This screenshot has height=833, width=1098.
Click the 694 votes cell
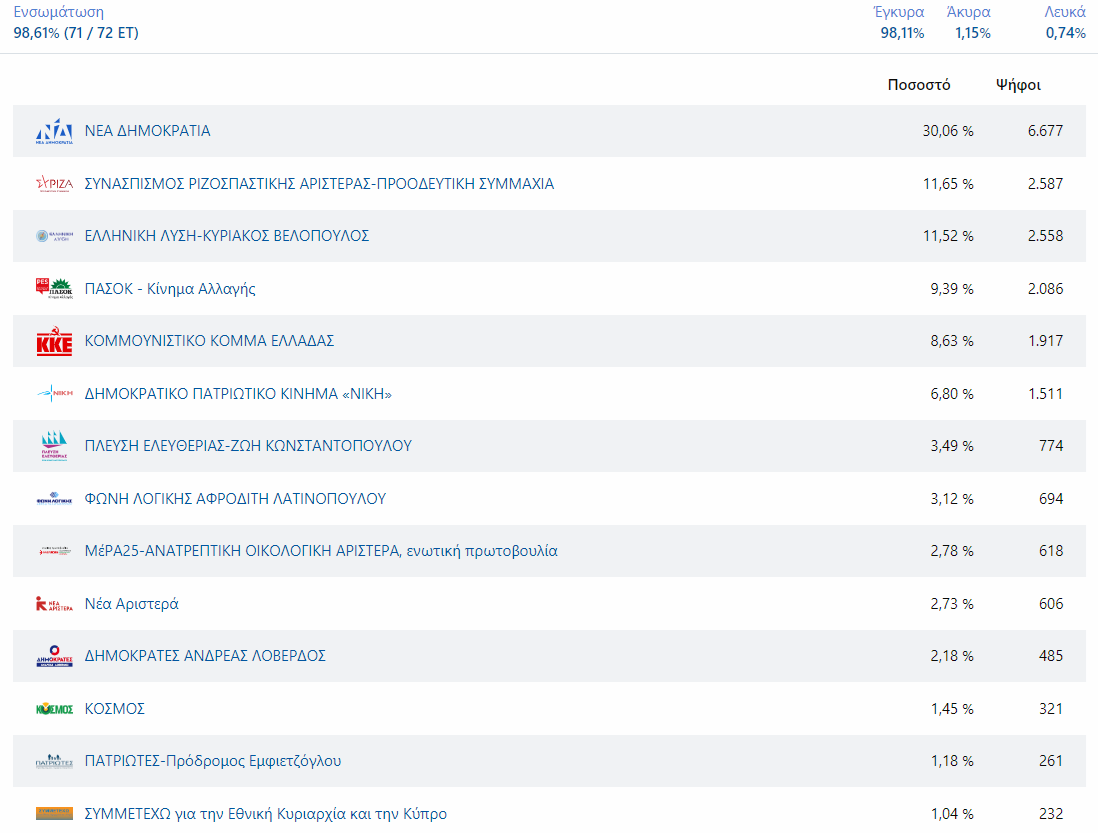tap(1051, 498)
